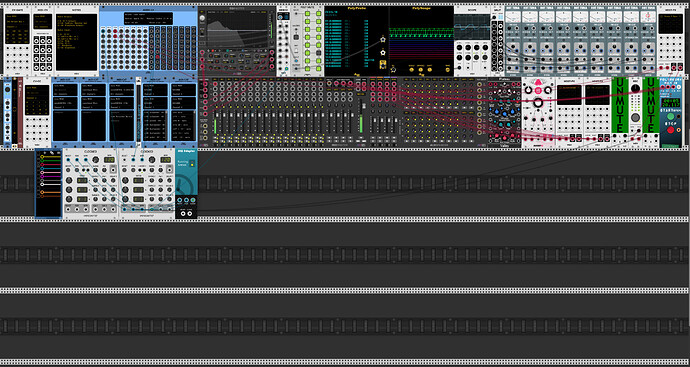Viewport: 690px width, 367px height.
Task: Click scrollbar in rightmost blue MIDI module list
Action: (x=195, y=125)
